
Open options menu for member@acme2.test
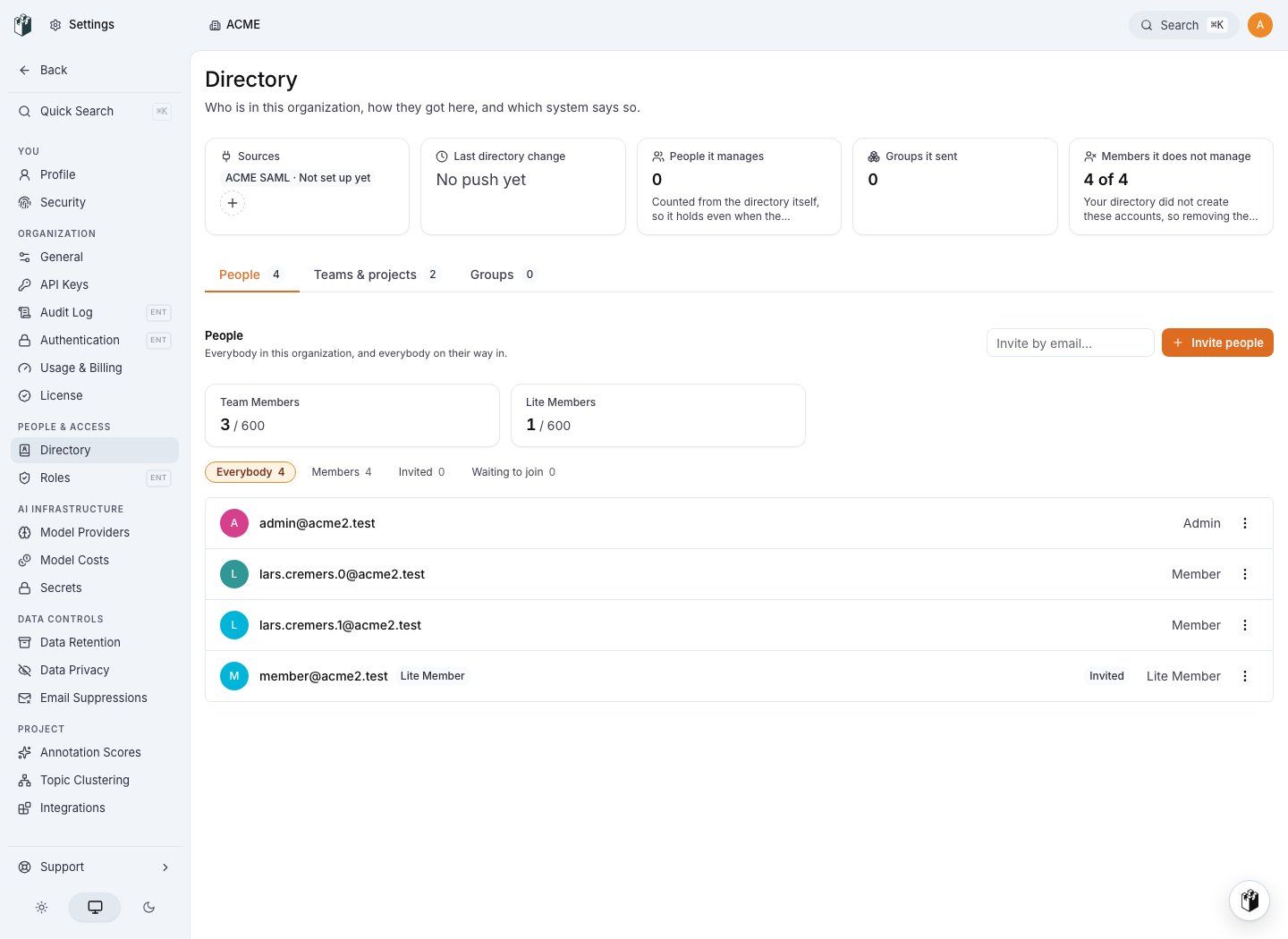(x=1245, y=676)
